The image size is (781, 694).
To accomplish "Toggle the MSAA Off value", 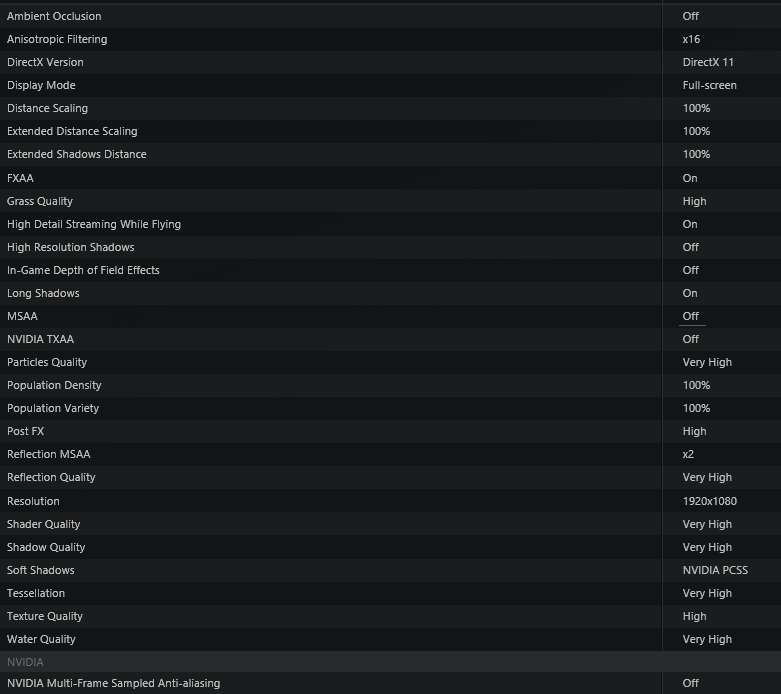I will coord(690,316).
